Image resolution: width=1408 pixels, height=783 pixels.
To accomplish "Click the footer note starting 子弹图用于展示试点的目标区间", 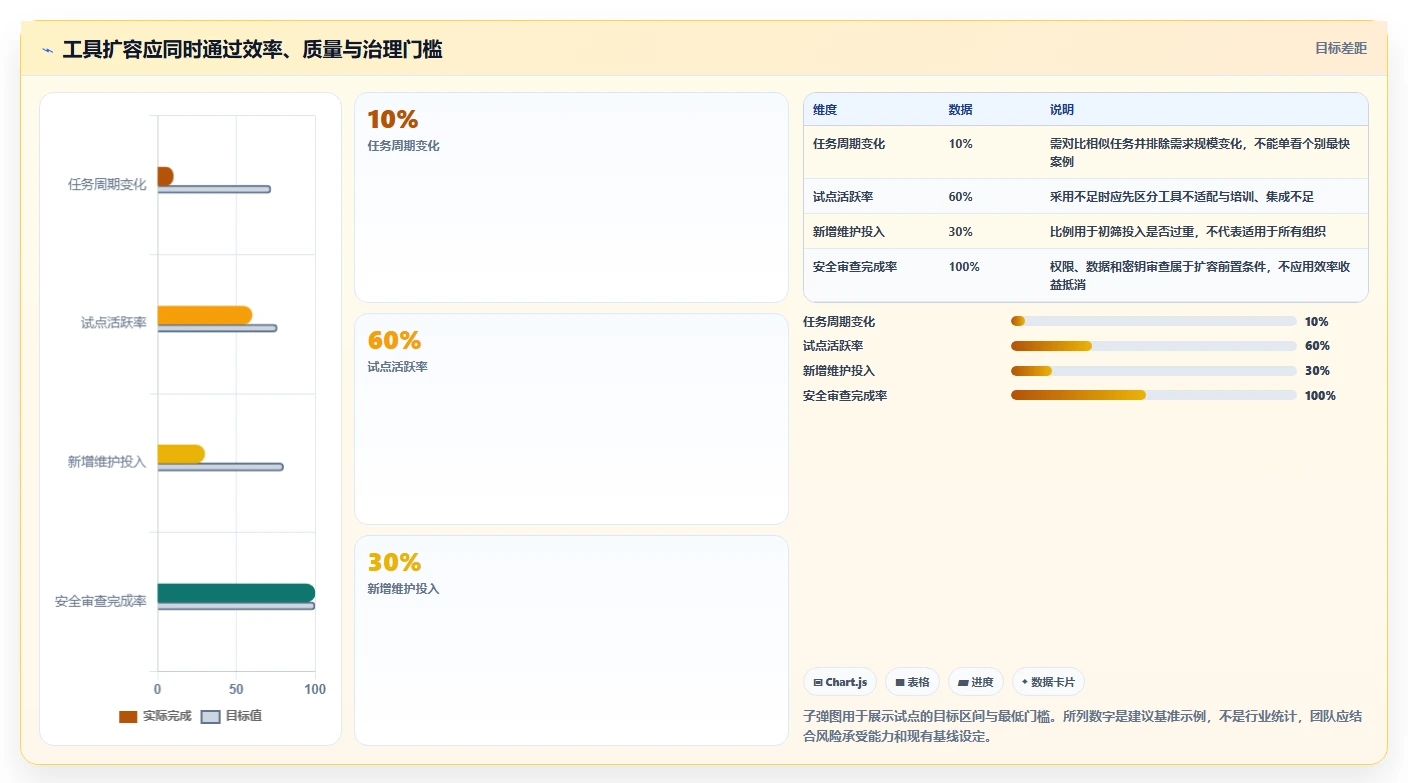I will tap(1084, 727).
